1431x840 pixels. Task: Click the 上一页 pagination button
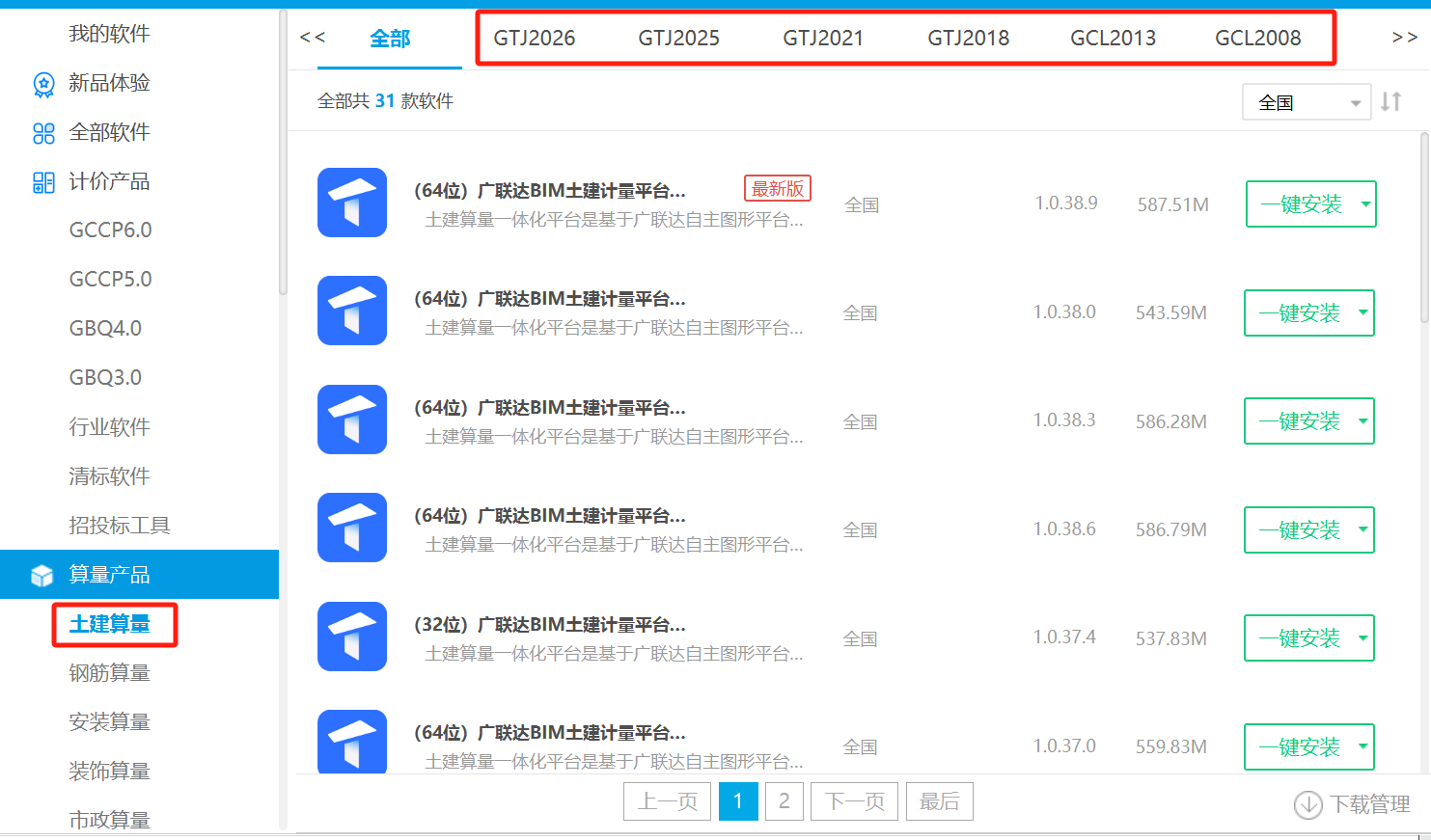point(668,801)
